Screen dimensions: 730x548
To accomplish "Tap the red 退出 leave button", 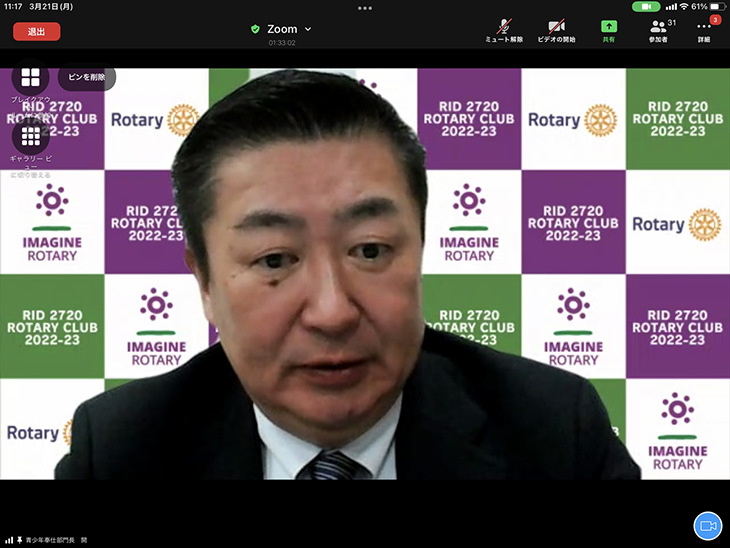I will [36, 32].
